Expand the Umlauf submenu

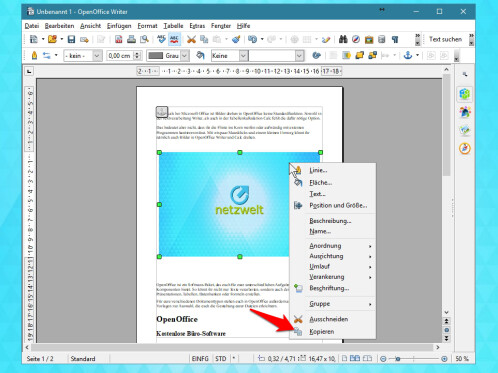(333, 267)
